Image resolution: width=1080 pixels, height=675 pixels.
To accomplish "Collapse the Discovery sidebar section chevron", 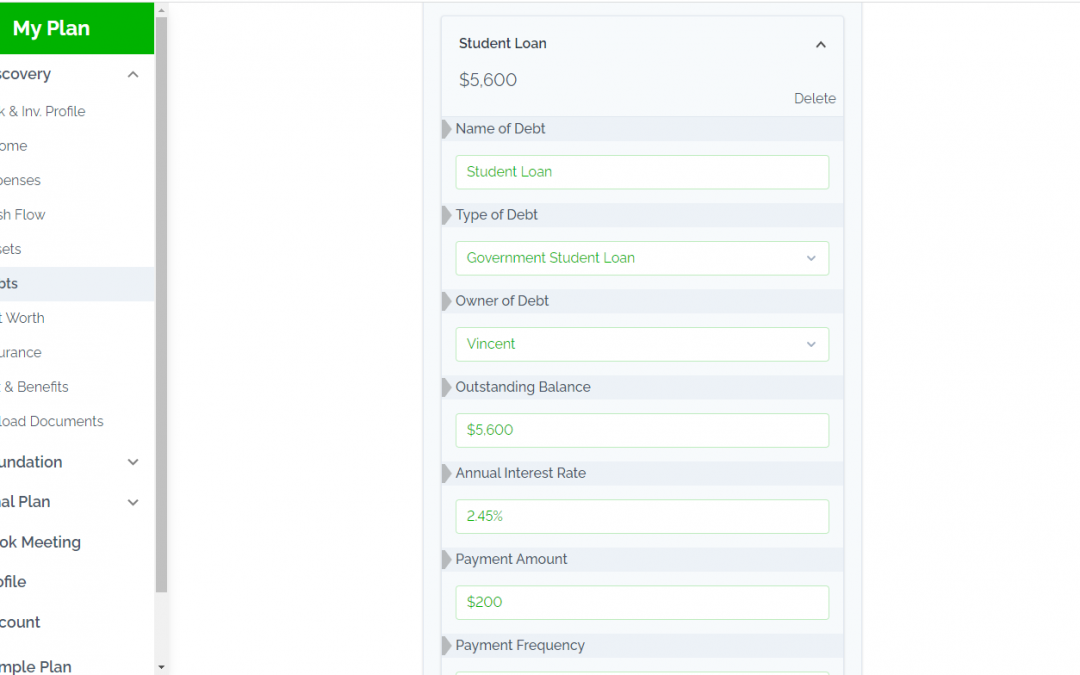I will [x=133, y=74].
